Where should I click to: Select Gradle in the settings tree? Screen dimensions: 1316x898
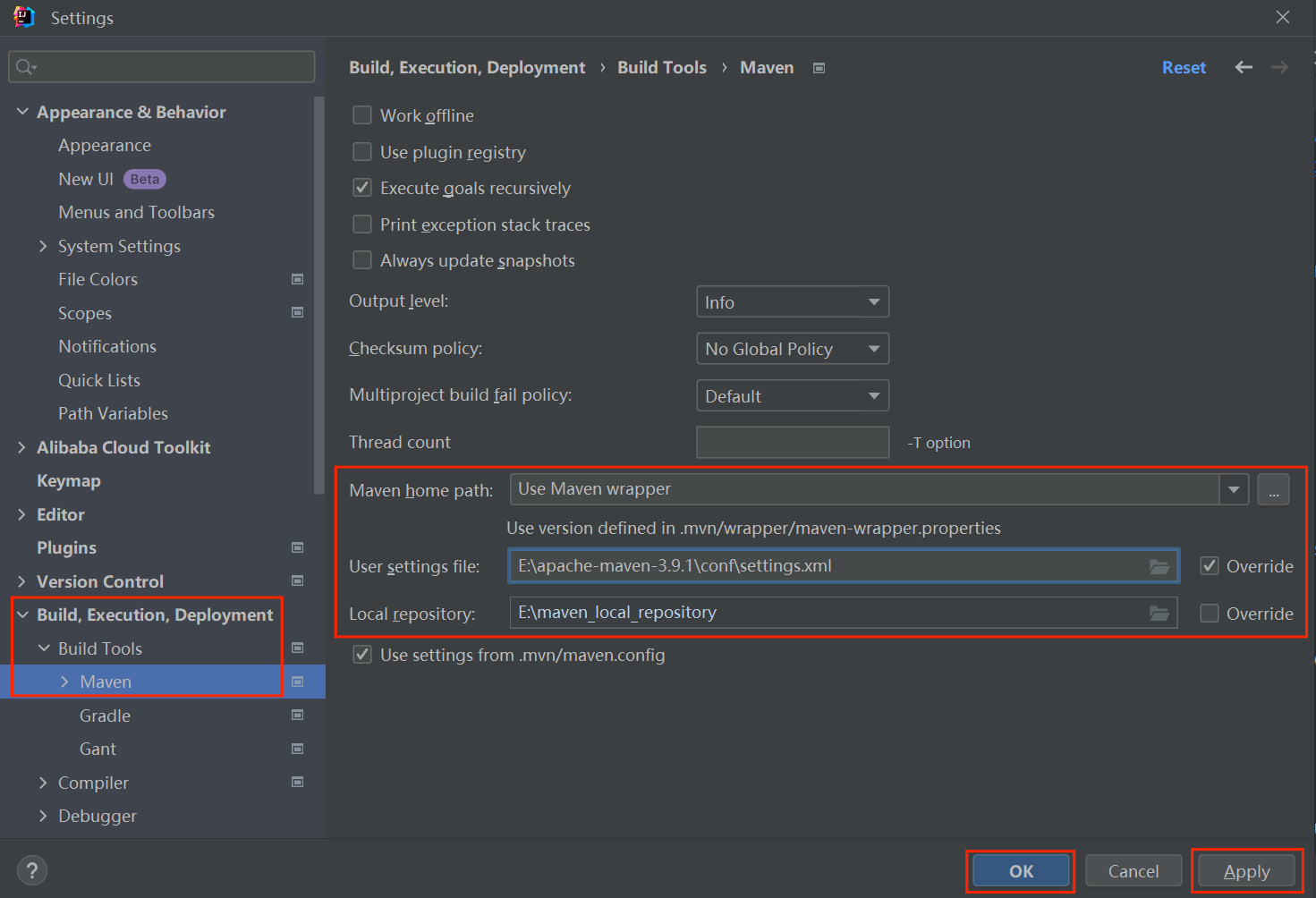point(105,716)
